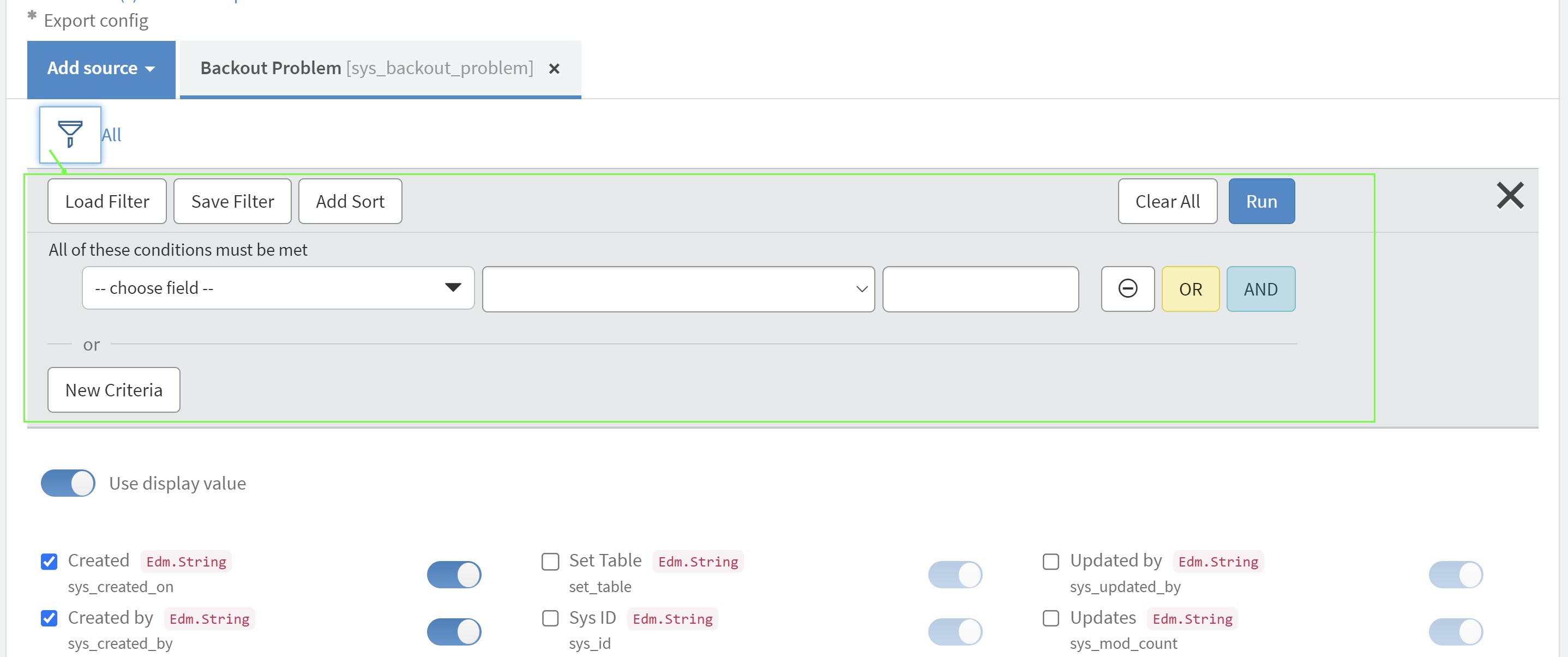1568x657 pixels.
Task: Close the filter panel with the large X
Action: click(x=1510, y=196)
